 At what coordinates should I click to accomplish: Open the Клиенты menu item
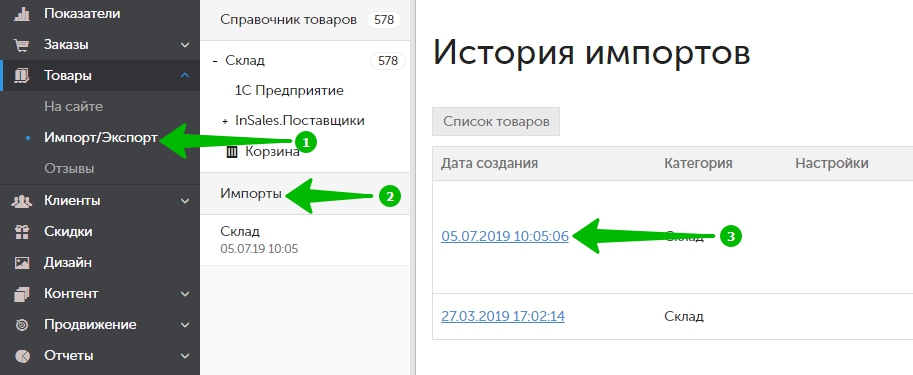72,201
